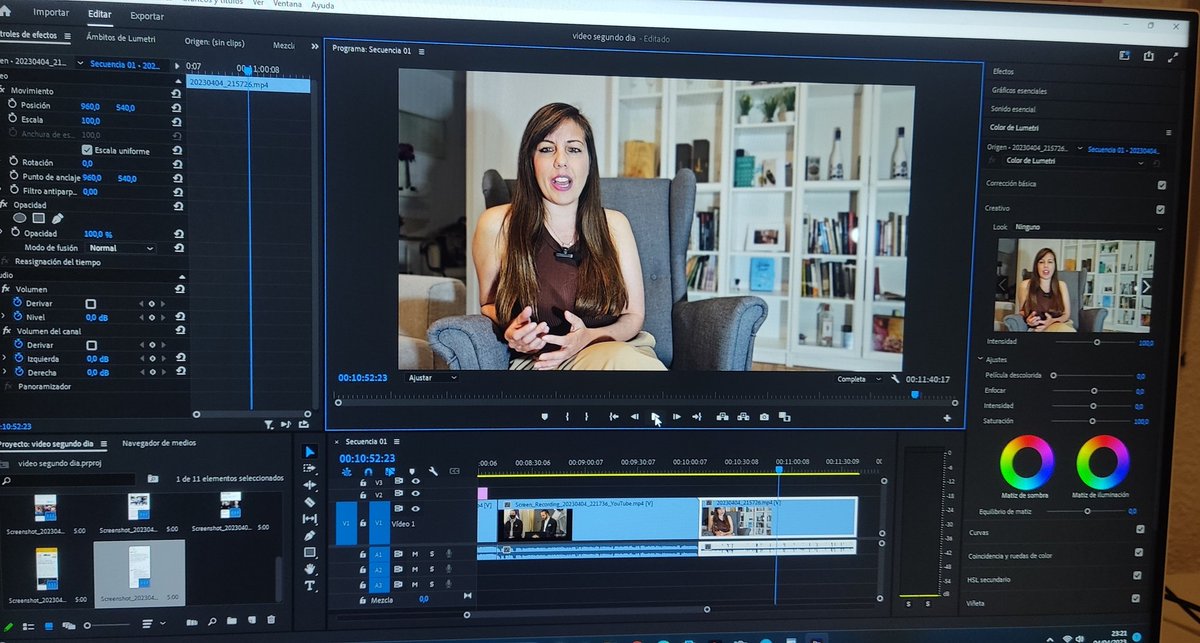Switch to Importar workspace tab

(51, 13)
